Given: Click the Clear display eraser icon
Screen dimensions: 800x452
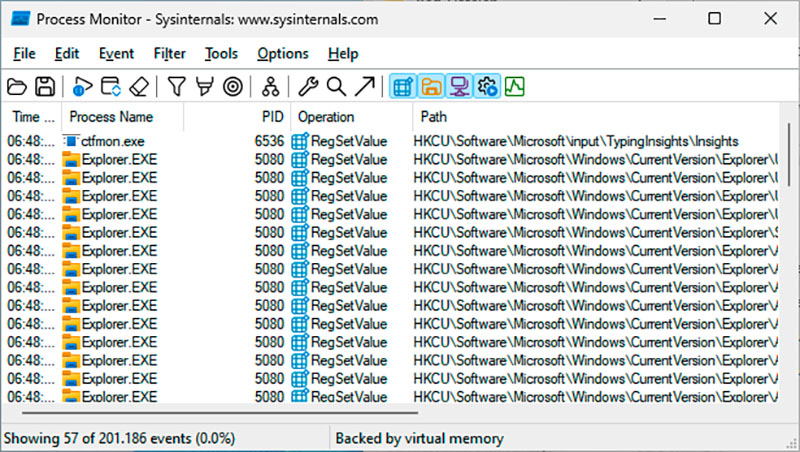Looking at the screenshot, I should point(139,87).
